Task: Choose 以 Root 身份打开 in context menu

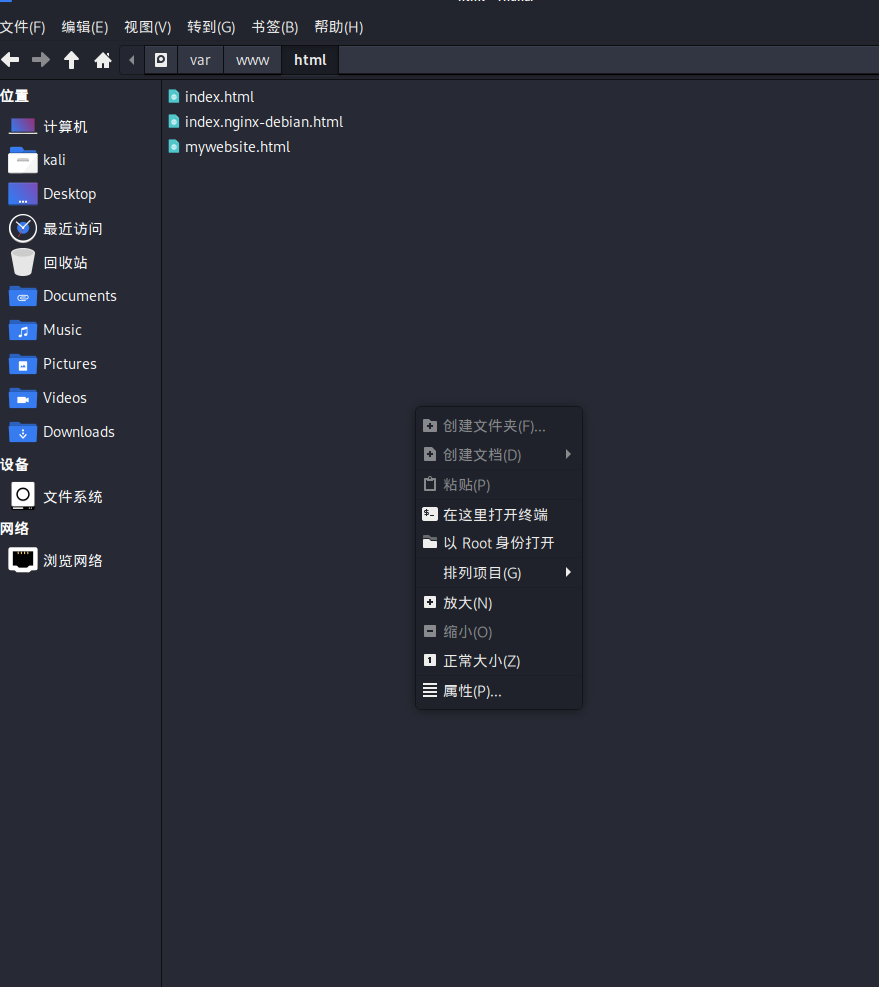Action: (499, 543)
